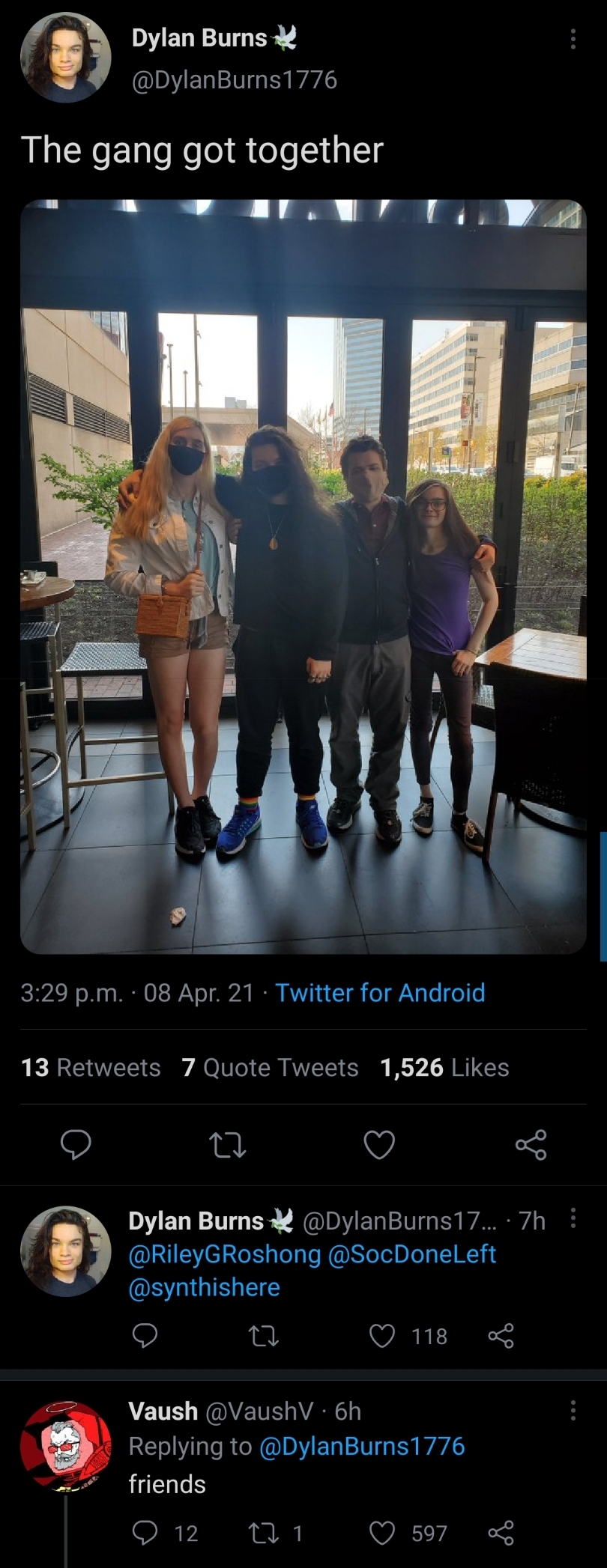Like the main tweet with heart icon

pyautogui.click(x=379, y=1145)
